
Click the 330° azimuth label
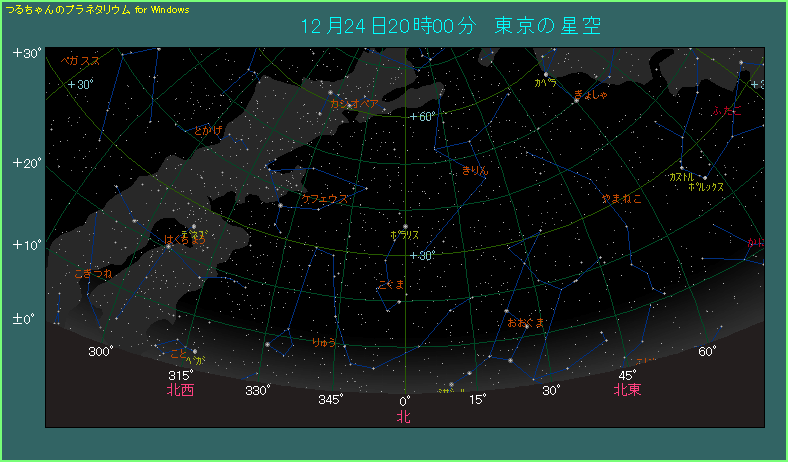(x=258, y=391)
